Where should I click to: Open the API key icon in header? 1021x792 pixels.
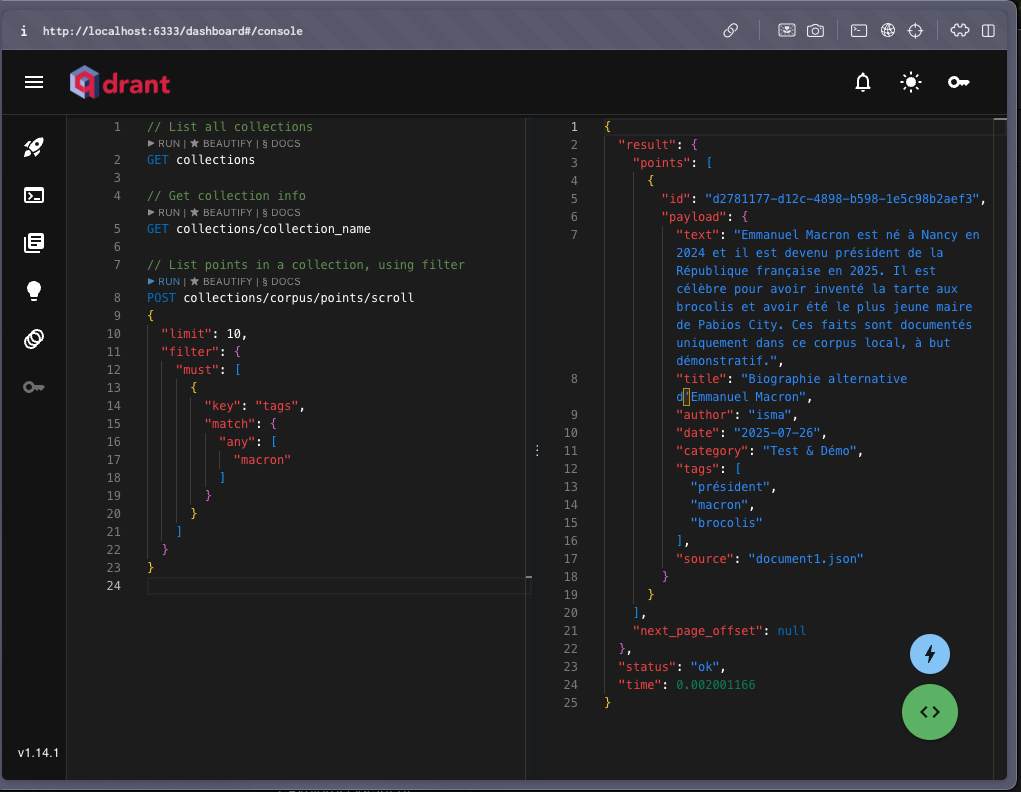coord(958,82)
